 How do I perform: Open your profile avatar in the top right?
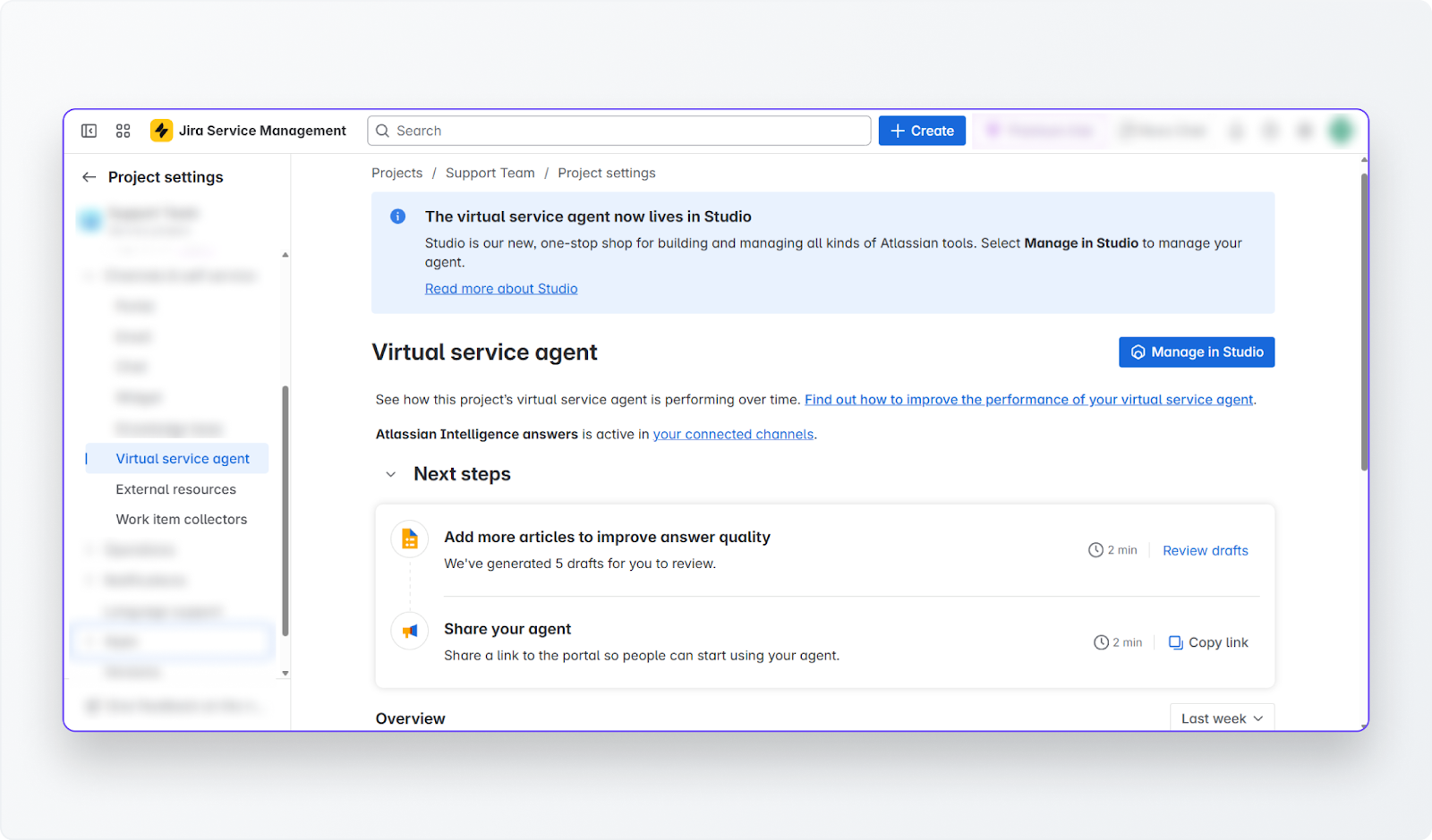(x=1340, y=130)
